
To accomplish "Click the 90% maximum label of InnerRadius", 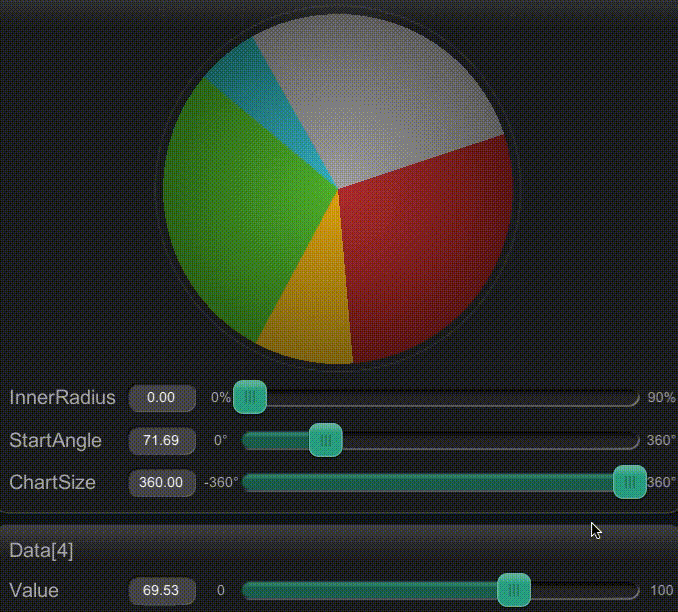I will click(x=661, y=397).
